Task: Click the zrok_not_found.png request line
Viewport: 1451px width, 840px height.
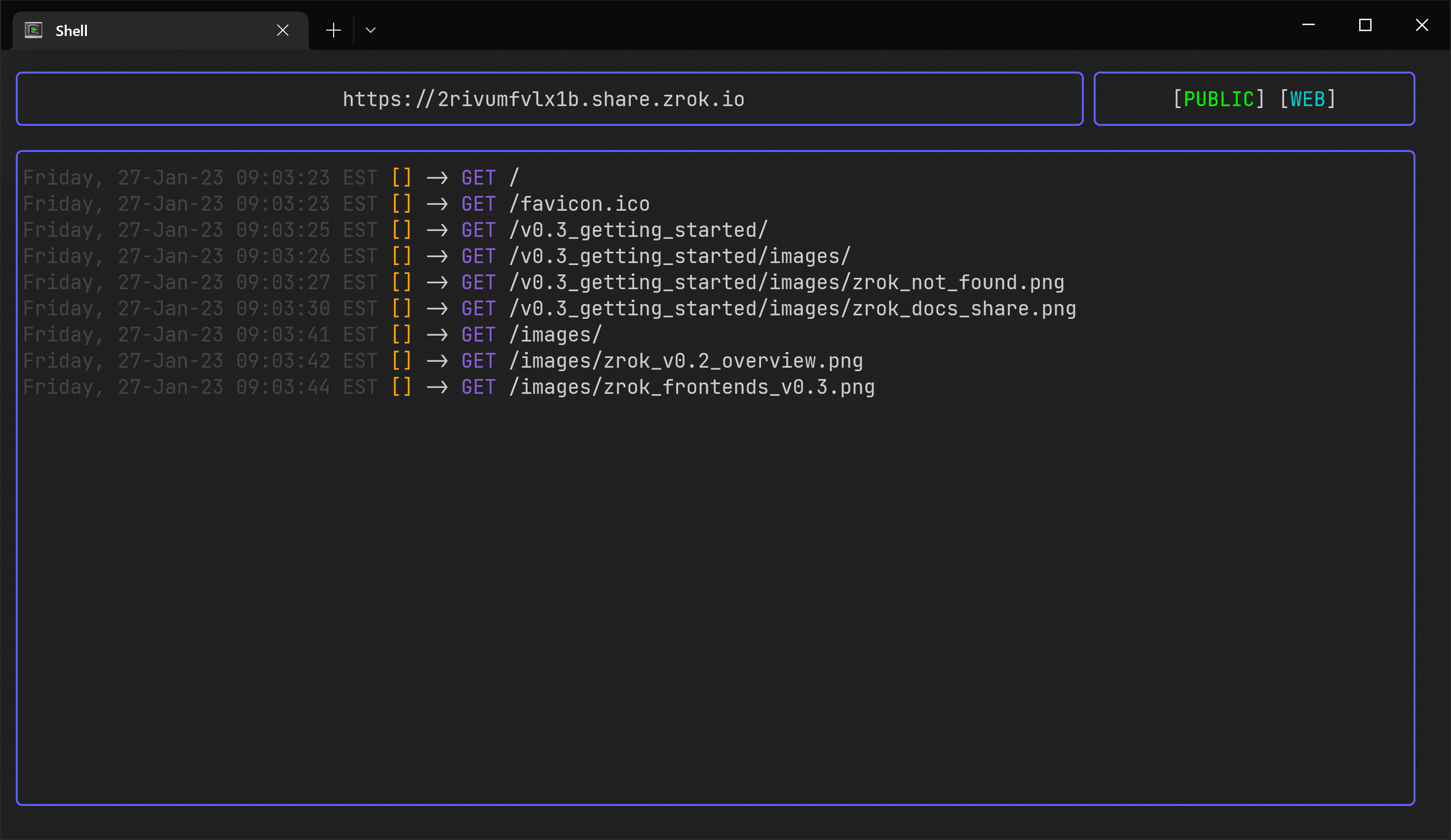Action: pos(957,282)
